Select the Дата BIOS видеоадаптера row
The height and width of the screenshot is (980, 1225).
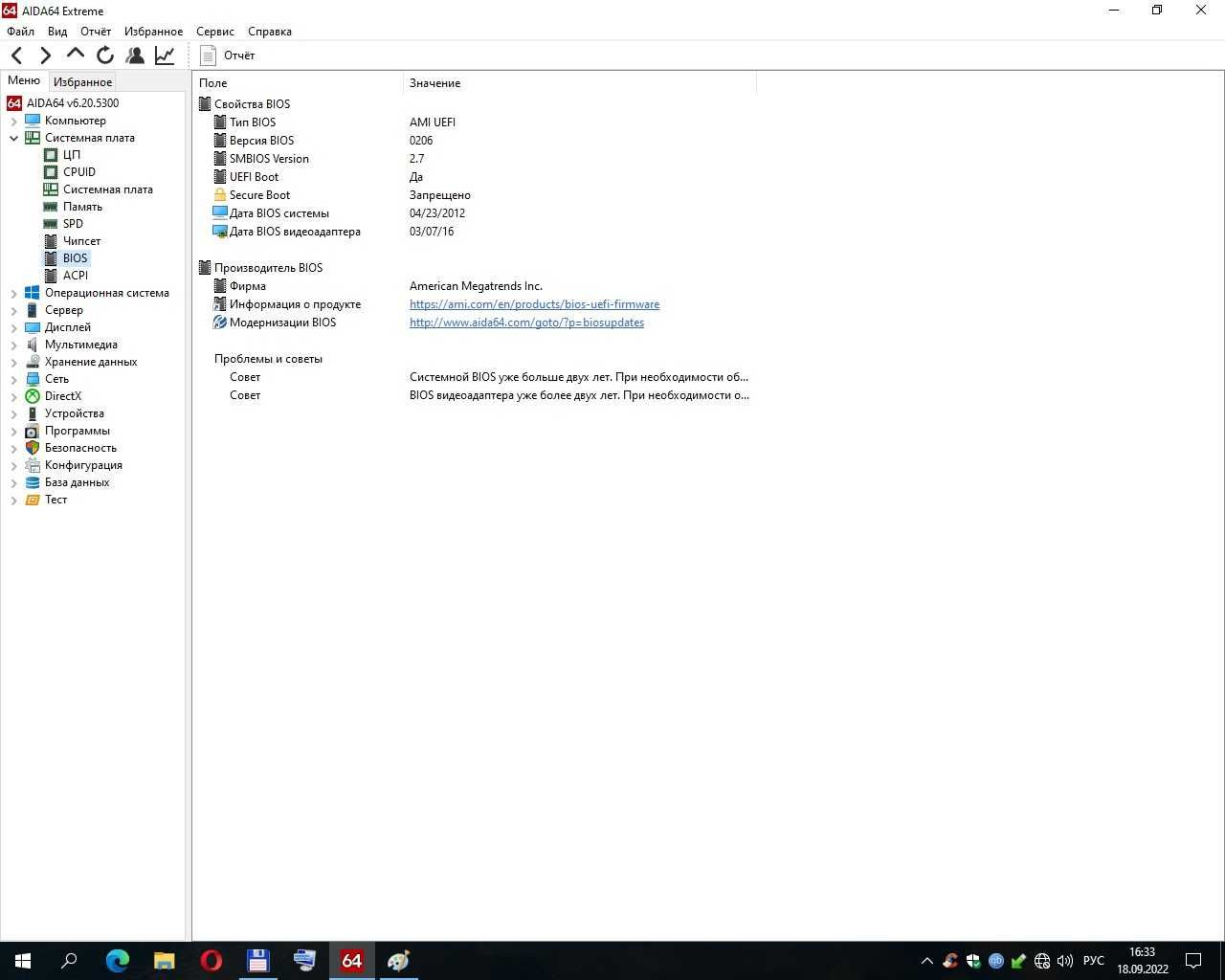pyautogui.click(x=474, y=232)
